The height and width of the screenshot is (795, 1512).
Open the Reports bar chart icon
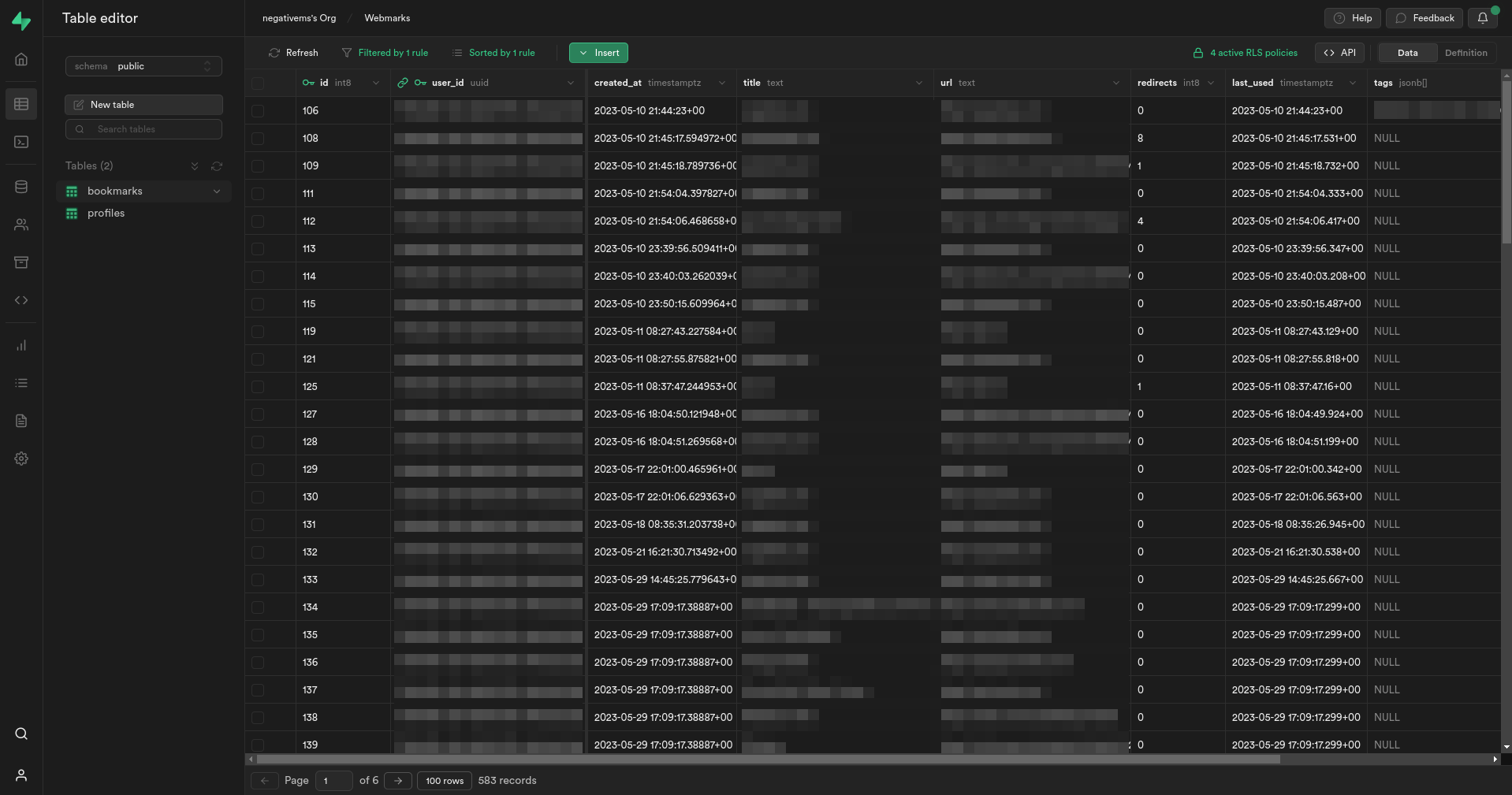tap(21, 345)
